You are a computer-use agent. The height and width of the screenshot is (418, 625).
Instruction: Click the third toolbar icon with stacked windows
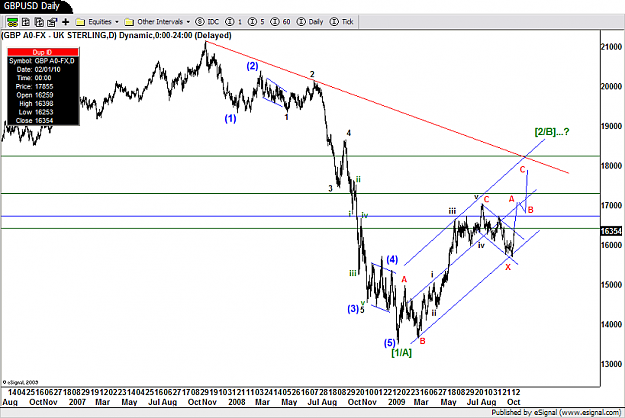pyautogui.click(x=39, y=22)
